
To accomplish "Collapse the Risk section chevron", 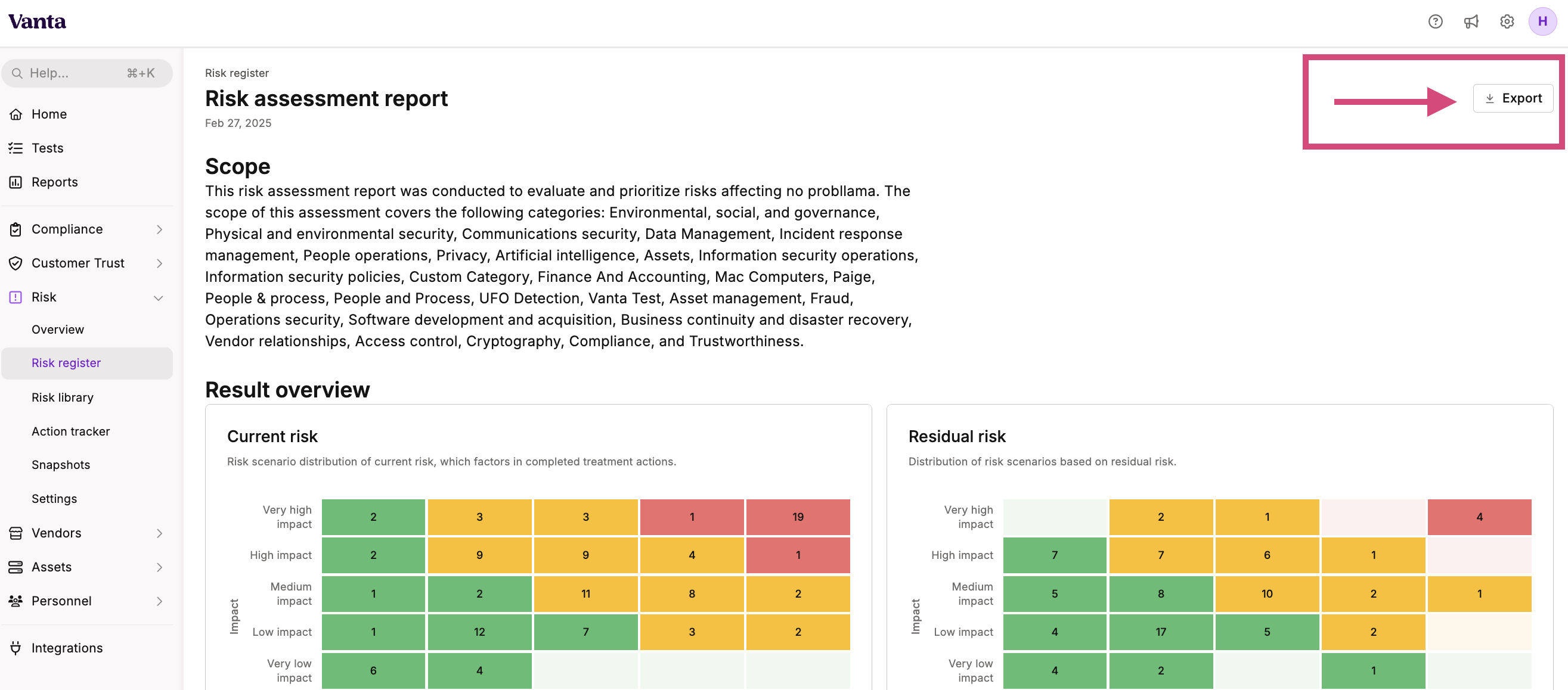I will (159, 297).
